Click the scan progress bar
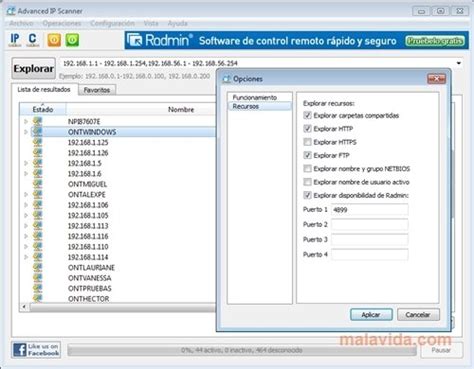The image size is (474, 369). [242, 350]
